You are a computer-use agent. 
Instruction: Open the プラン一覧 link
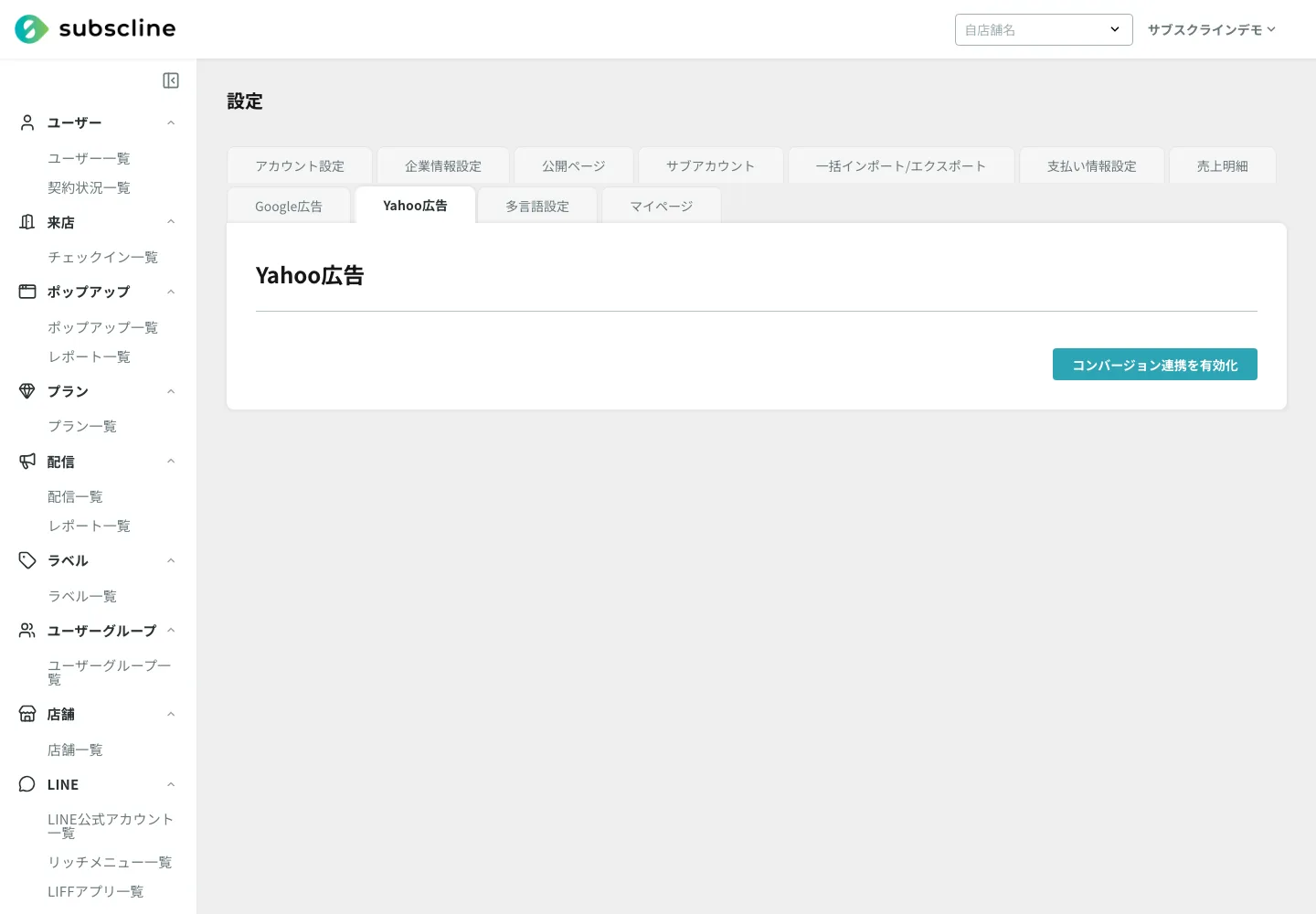[82, 426]
